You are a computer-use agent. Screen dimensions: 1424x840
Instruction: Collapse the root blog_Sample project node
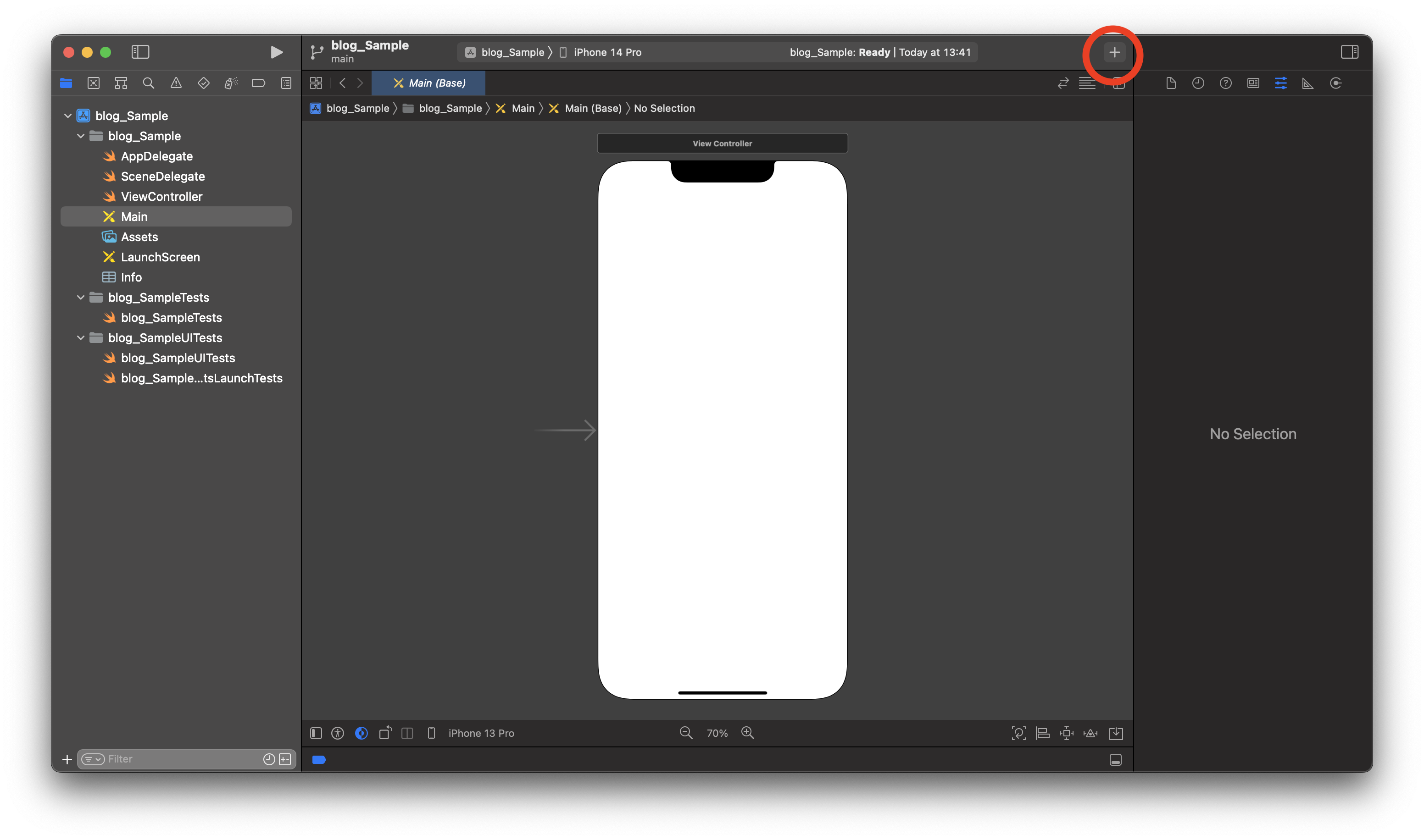68,116
